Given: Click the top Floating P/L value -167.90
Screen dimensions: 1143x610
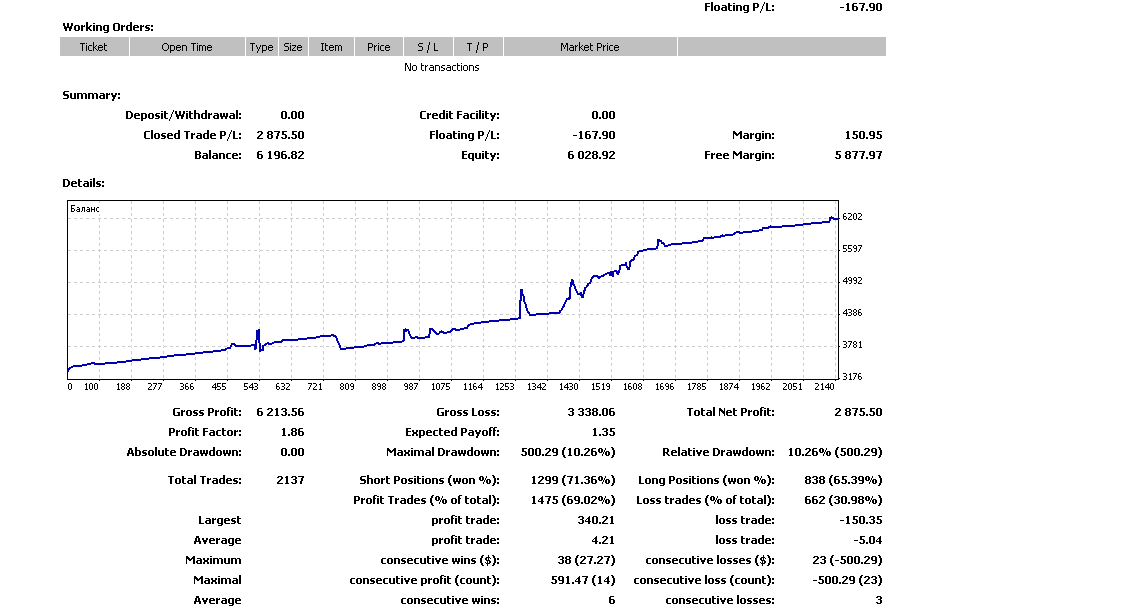Looking at the screenshot, I should tap(861, 7).
